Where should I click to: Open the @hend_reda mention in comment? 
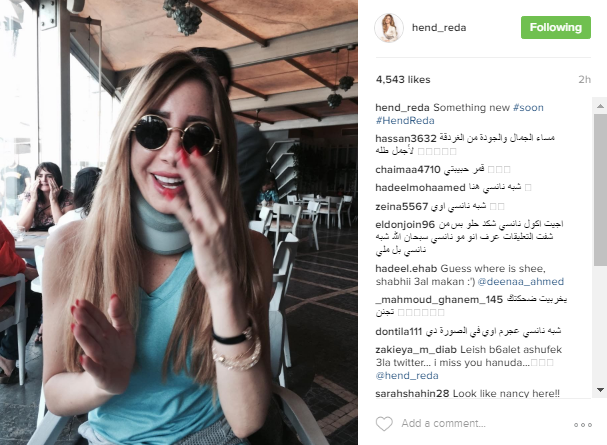click(x=407, y=376)
